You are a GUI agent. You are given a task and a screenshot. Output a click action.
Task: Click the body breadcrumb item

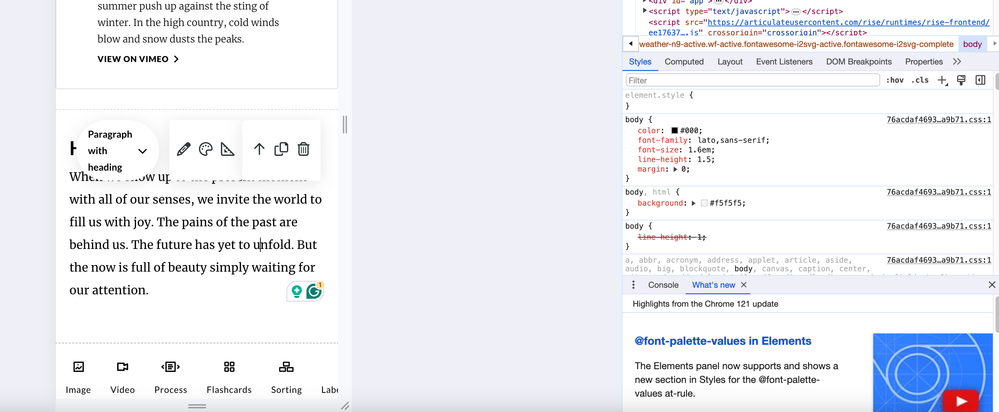click(972, 44)
